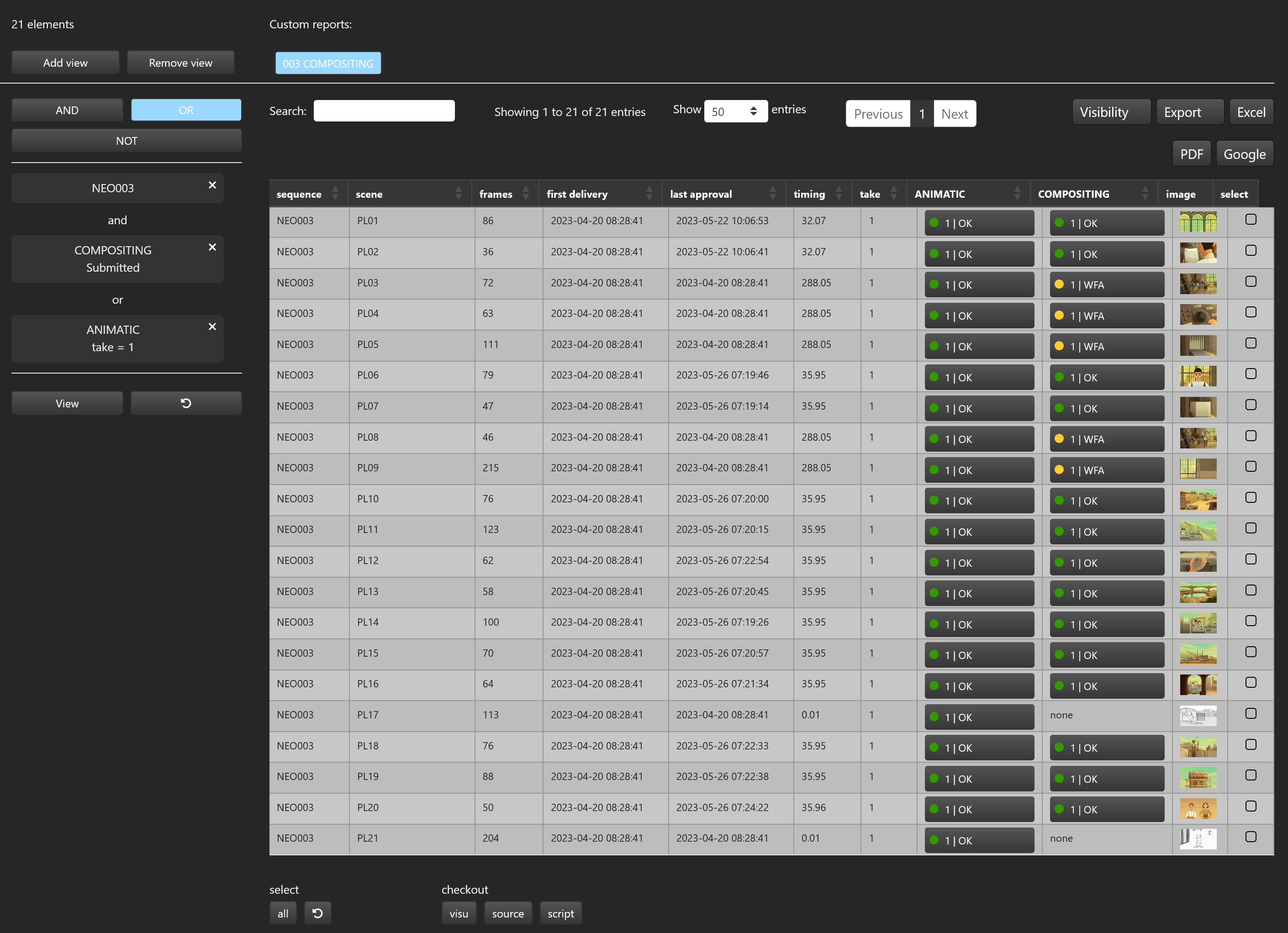Viewport: 1288px width, 933px height.
Task: Click the Add view button
Action: (65, 63)
